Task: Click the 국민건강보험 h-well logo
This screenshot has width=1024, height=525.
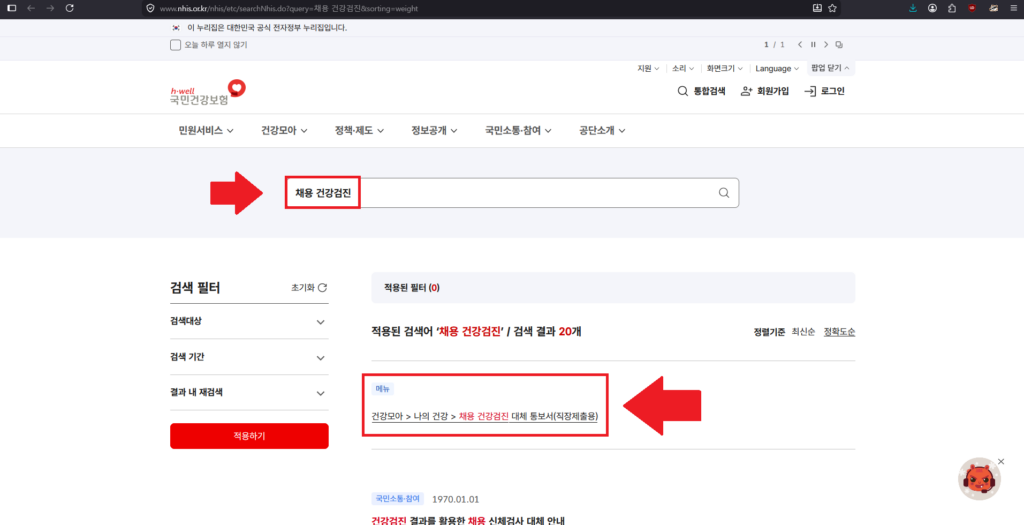Action: (x=208, y=93)
